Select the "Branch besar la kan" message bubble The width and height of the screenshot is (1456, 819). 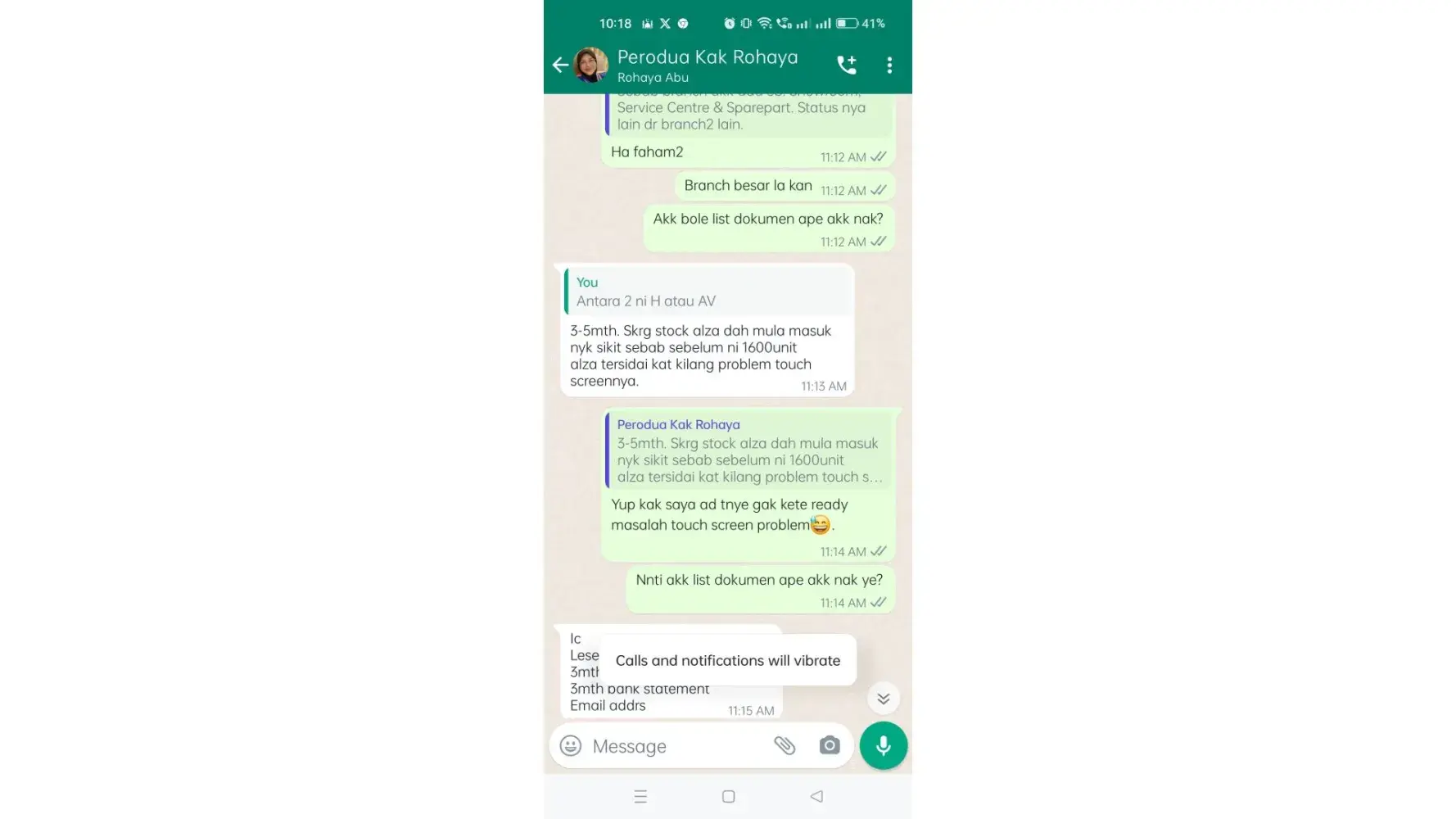click(x=785, y=186)
